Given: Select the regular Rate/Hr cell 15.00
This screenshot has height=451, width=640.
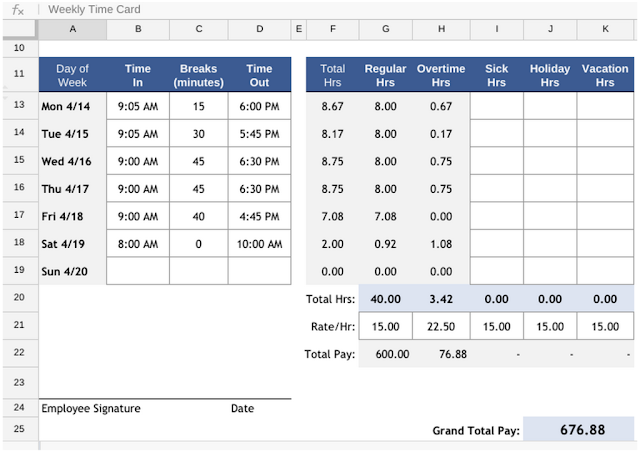Looking at the screenshot, I should click(386, 326).
